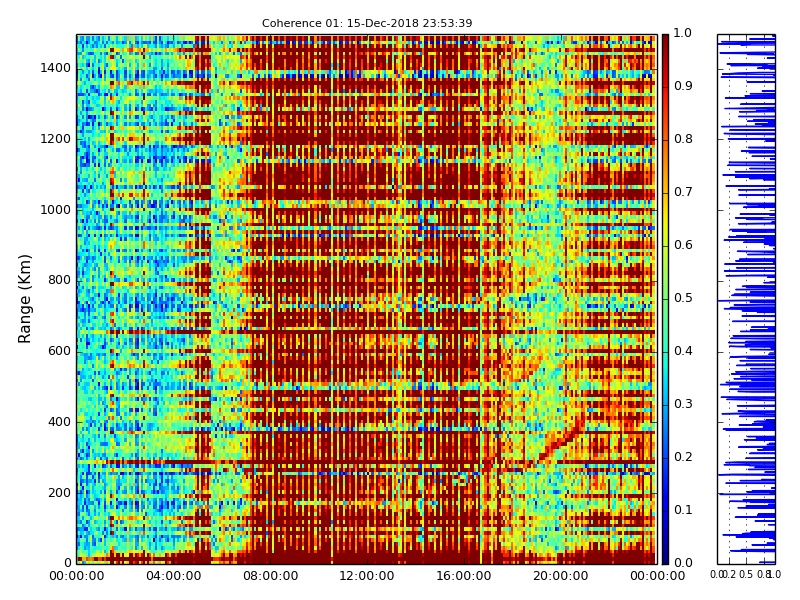
Task: Click the colorbar 0.2 value label
Action: [683, 457]
